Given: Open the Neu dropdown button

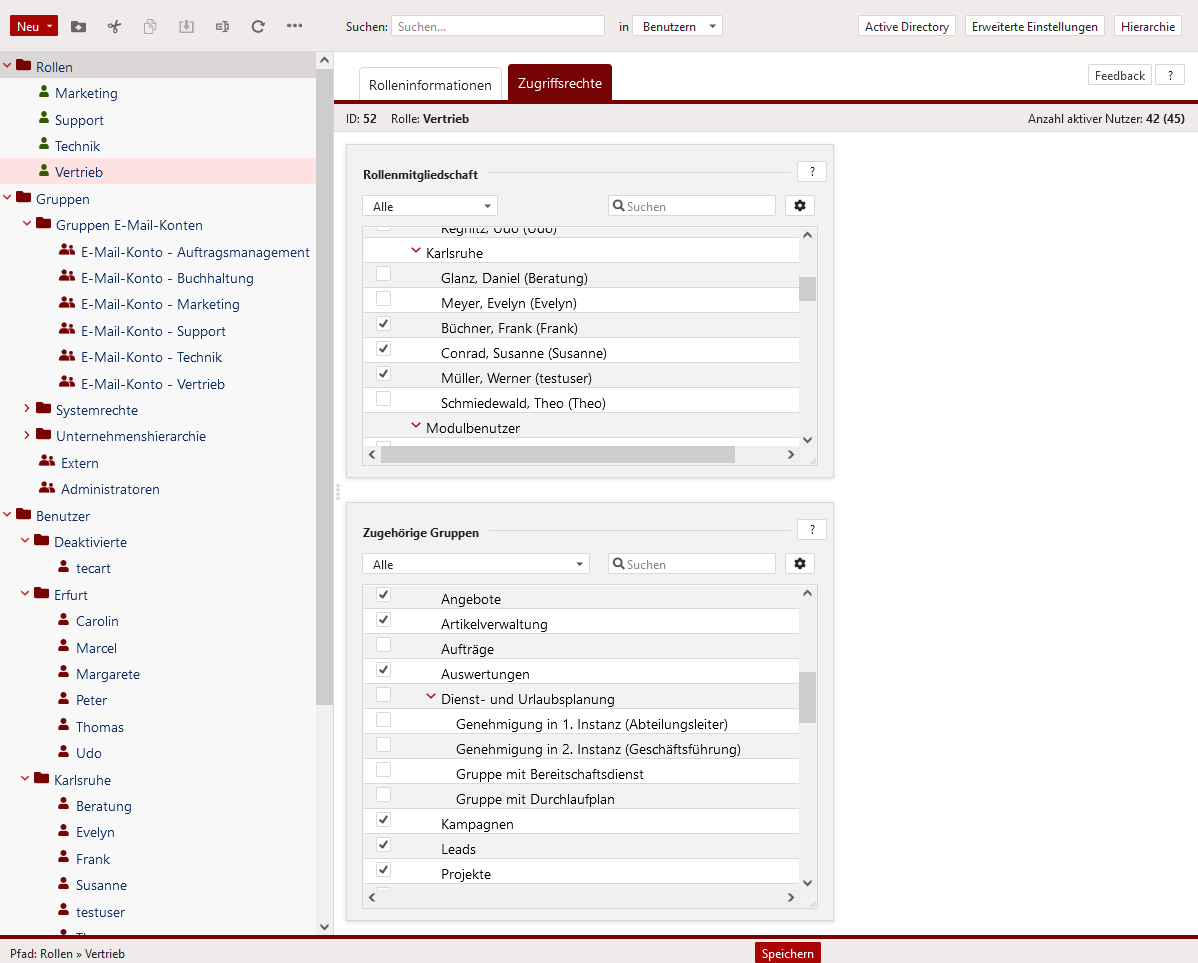Looking at the screenshot, I should (x=34, y=27).
